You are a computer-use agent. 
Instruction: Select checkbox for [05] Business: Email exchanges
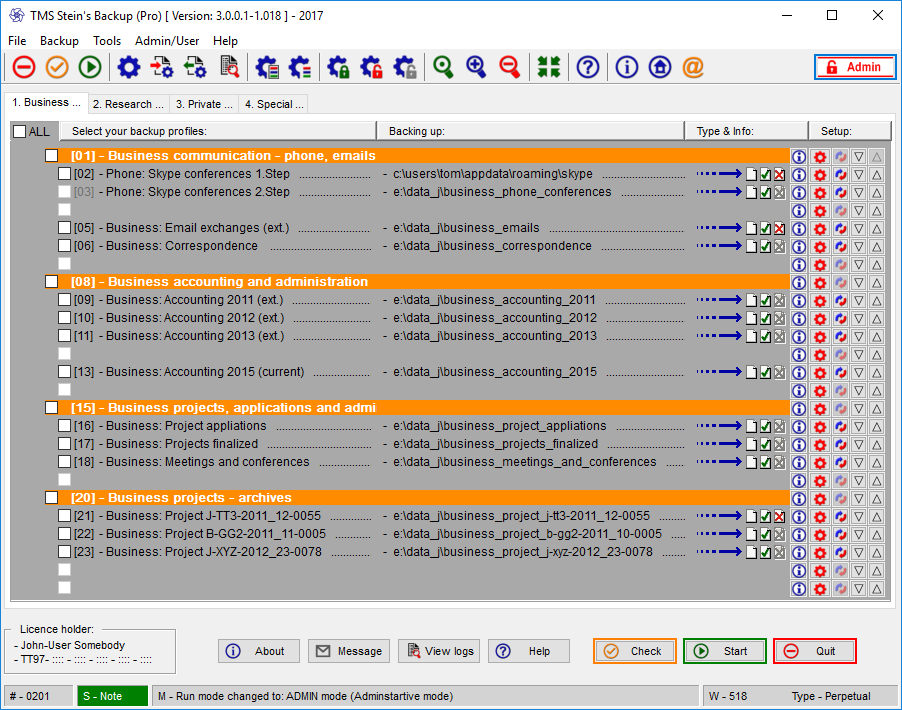(64, 228)
